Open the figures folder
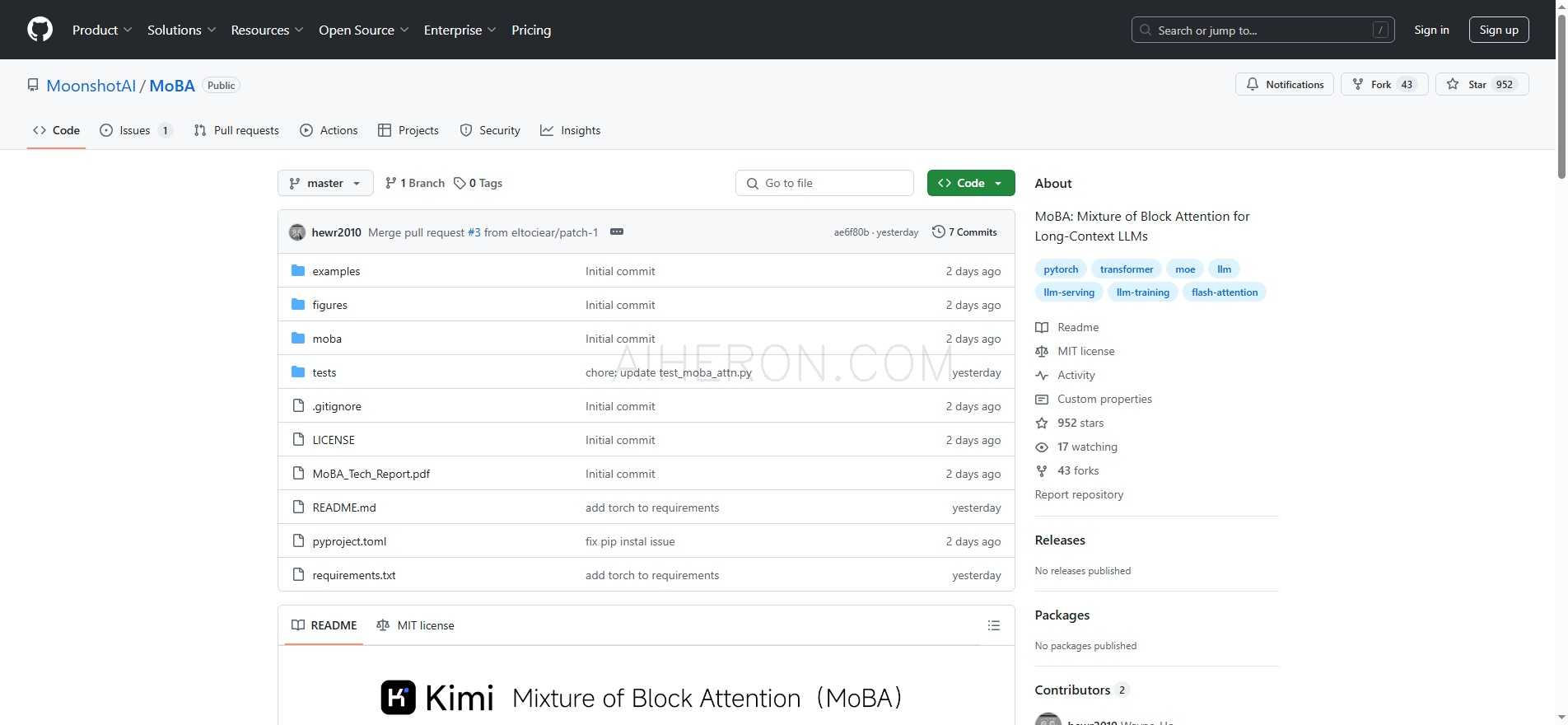The image size is (1568, 725). (329, 305)
